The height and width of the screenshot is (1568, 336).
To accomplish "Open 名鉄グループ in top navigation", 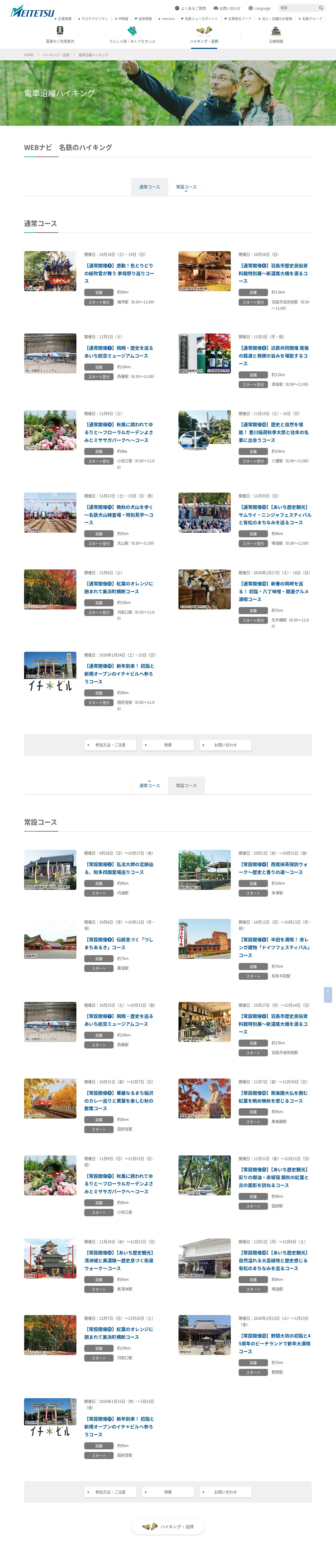I will pos(310,19).
